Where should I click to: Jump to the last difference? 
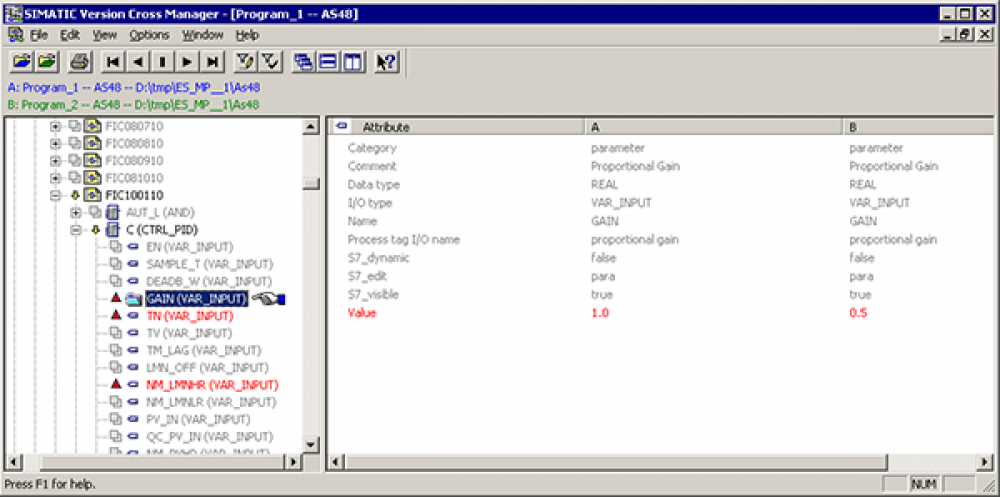212,62
